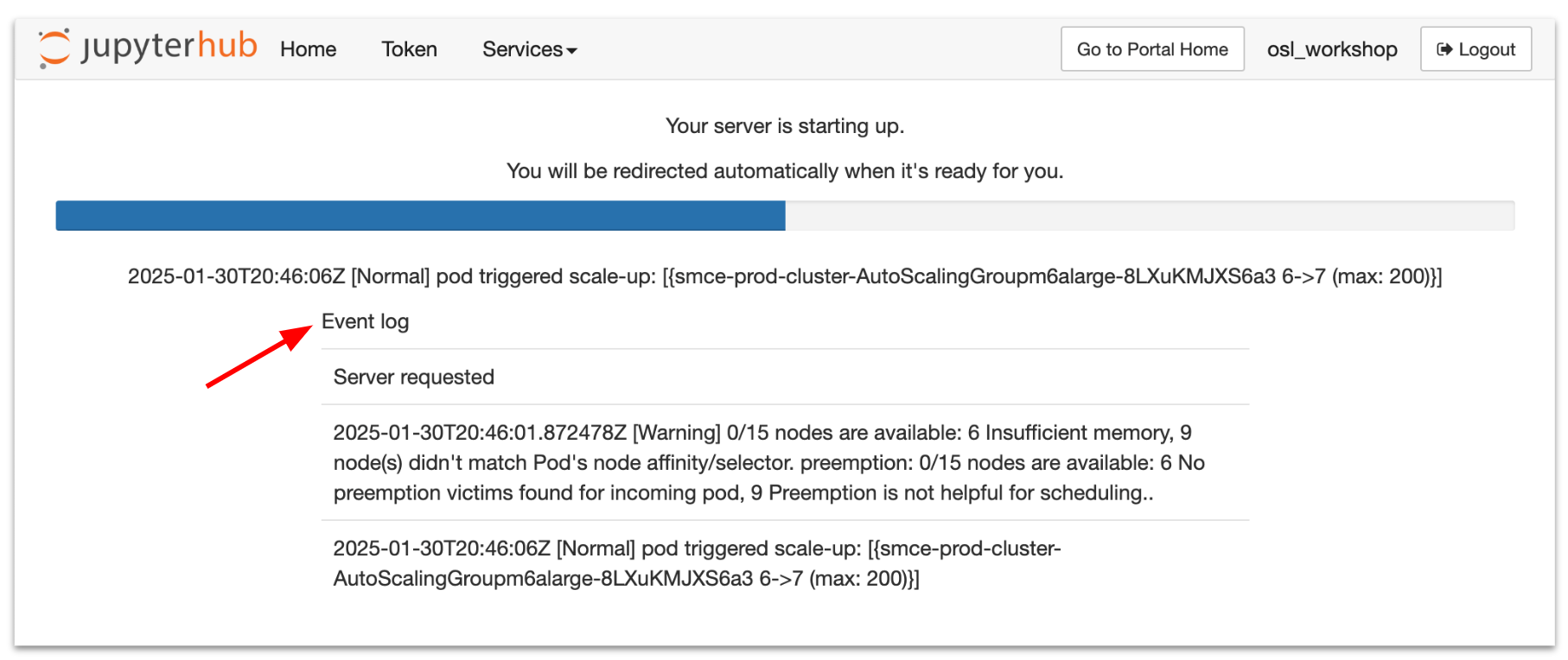The height and width of the screenshot is (660, 1568).
Task: Collapse the Event log section
Action: (x=365, y=321)
